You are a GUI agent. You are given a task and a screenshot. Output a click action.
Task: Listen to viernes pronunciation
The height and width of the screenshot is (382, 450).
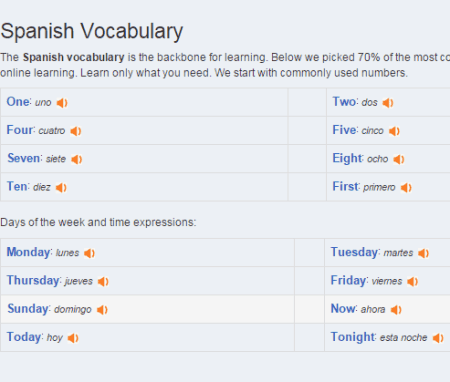[413, 282]
